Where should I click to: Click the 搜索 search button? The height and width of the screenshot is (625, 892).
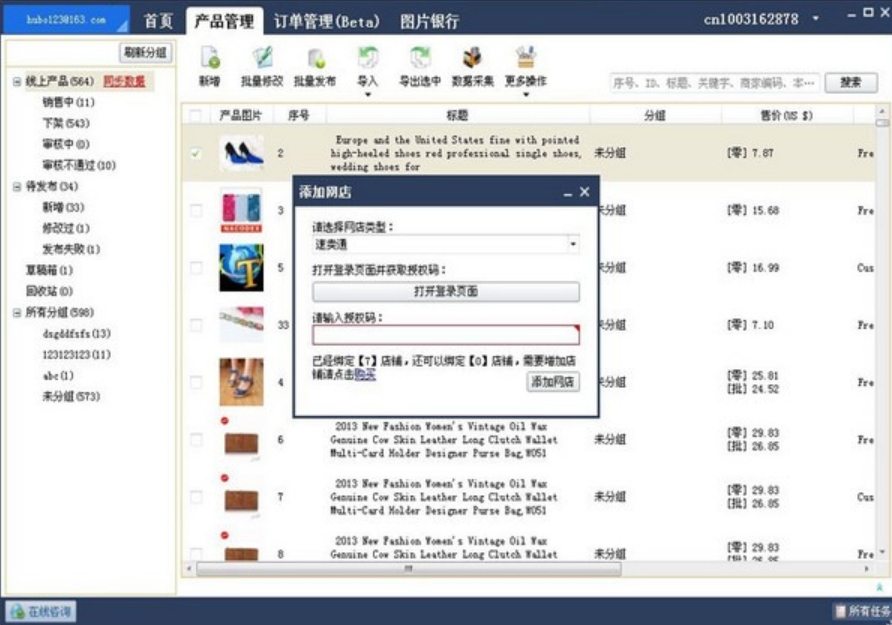click(851, 83)
